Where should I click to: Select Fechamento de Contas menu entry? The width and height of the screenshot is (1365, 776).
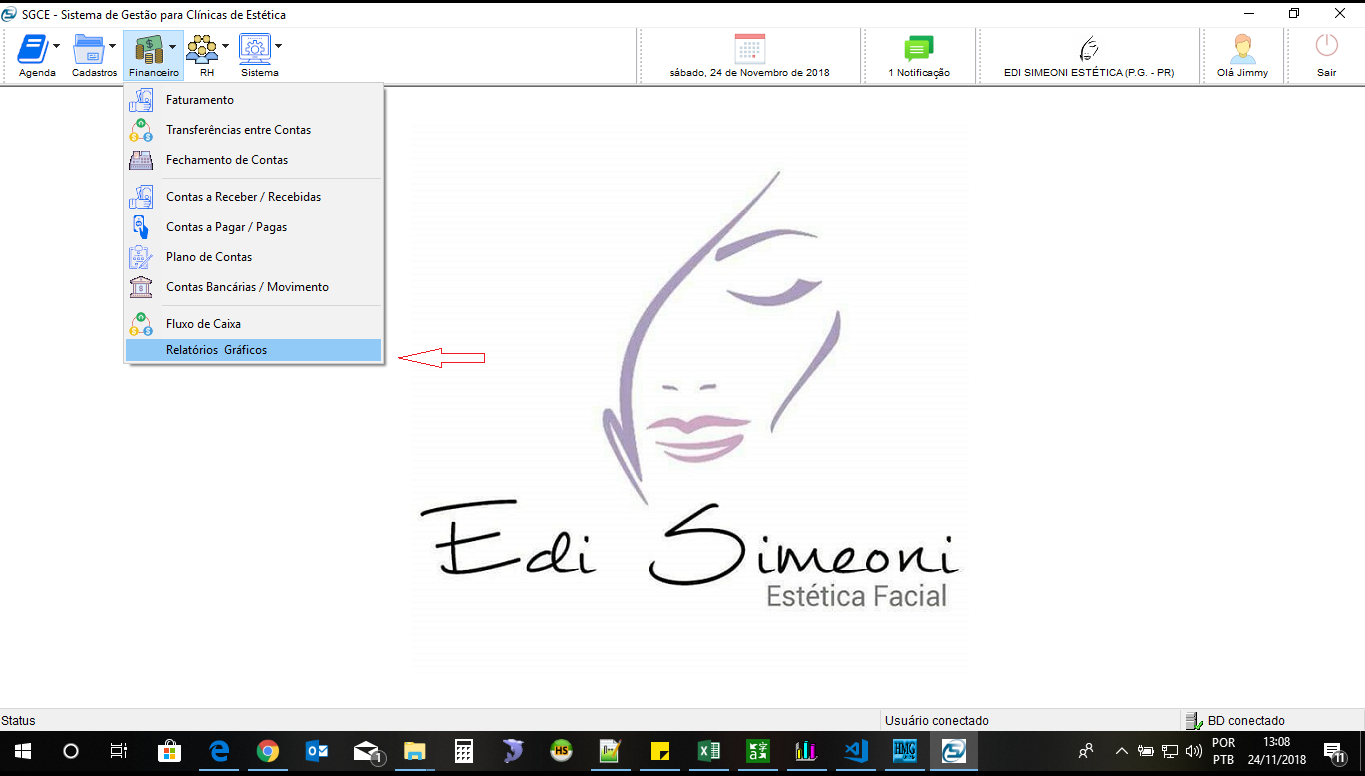pyautogui.click(x=253, y=160)
